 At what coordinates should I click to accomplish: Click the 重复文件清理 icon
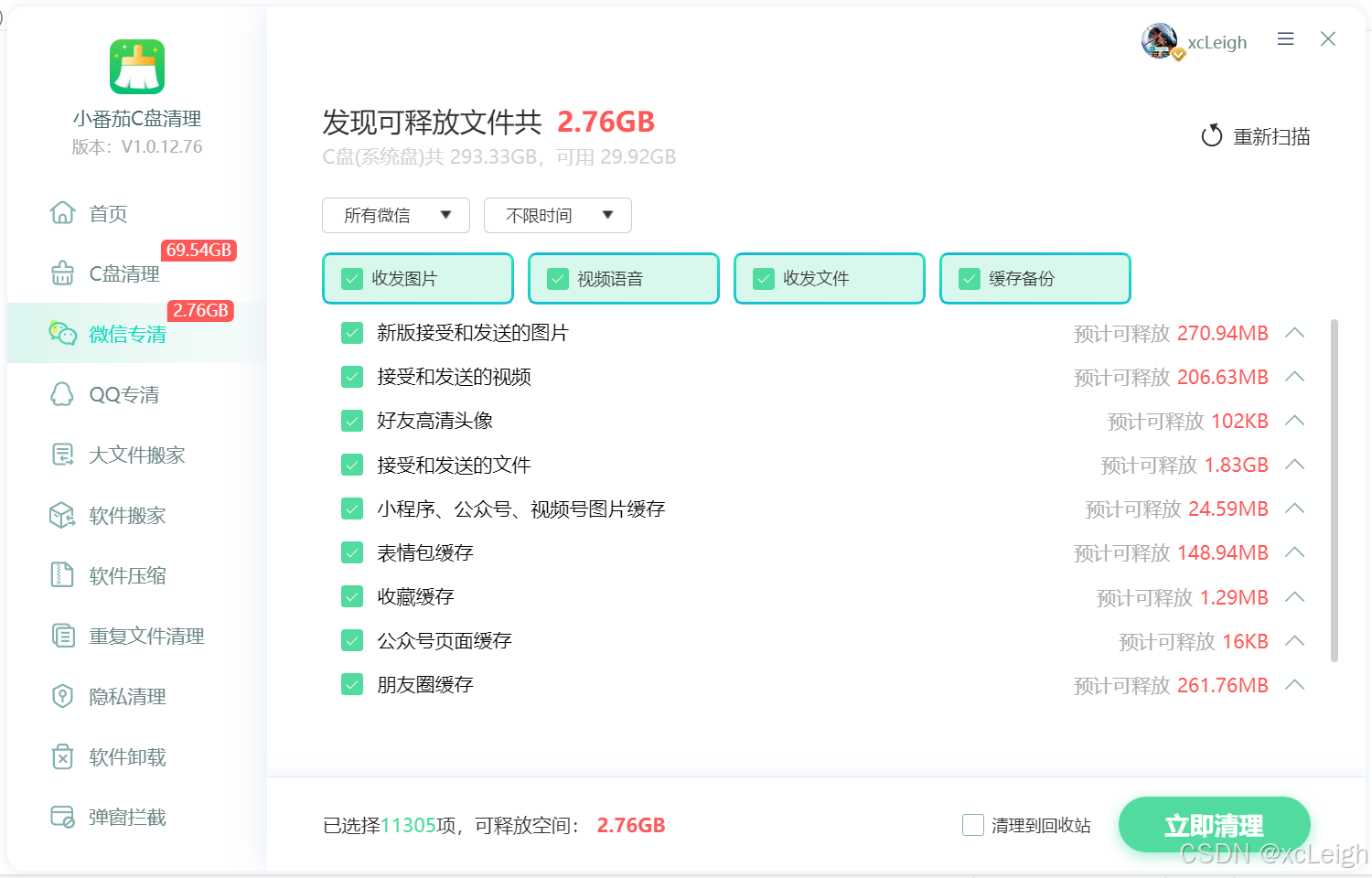coord(62,636)
